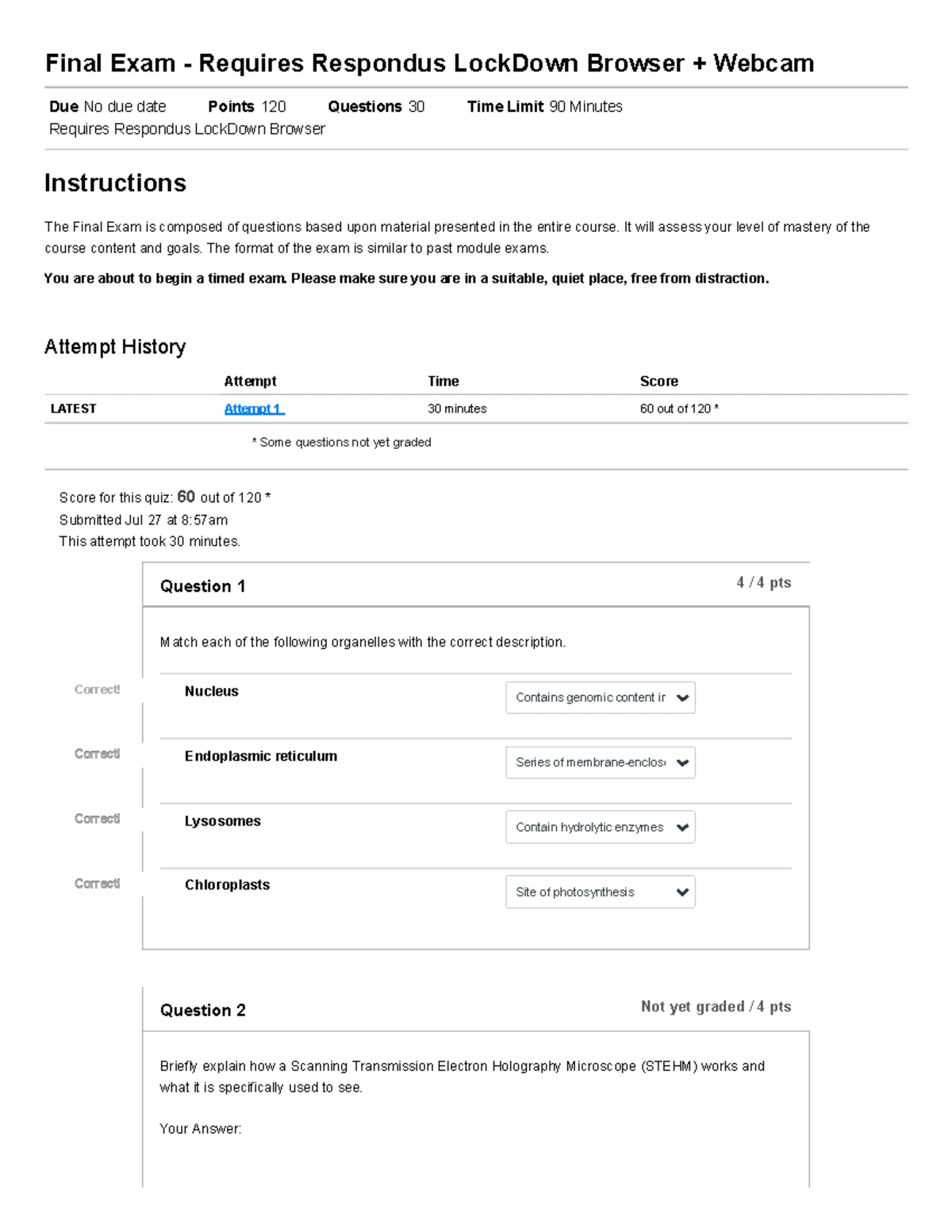Click the 'Score' column header
The image size is (952, 1232).
pyautogui.click(x=659, y=381)
